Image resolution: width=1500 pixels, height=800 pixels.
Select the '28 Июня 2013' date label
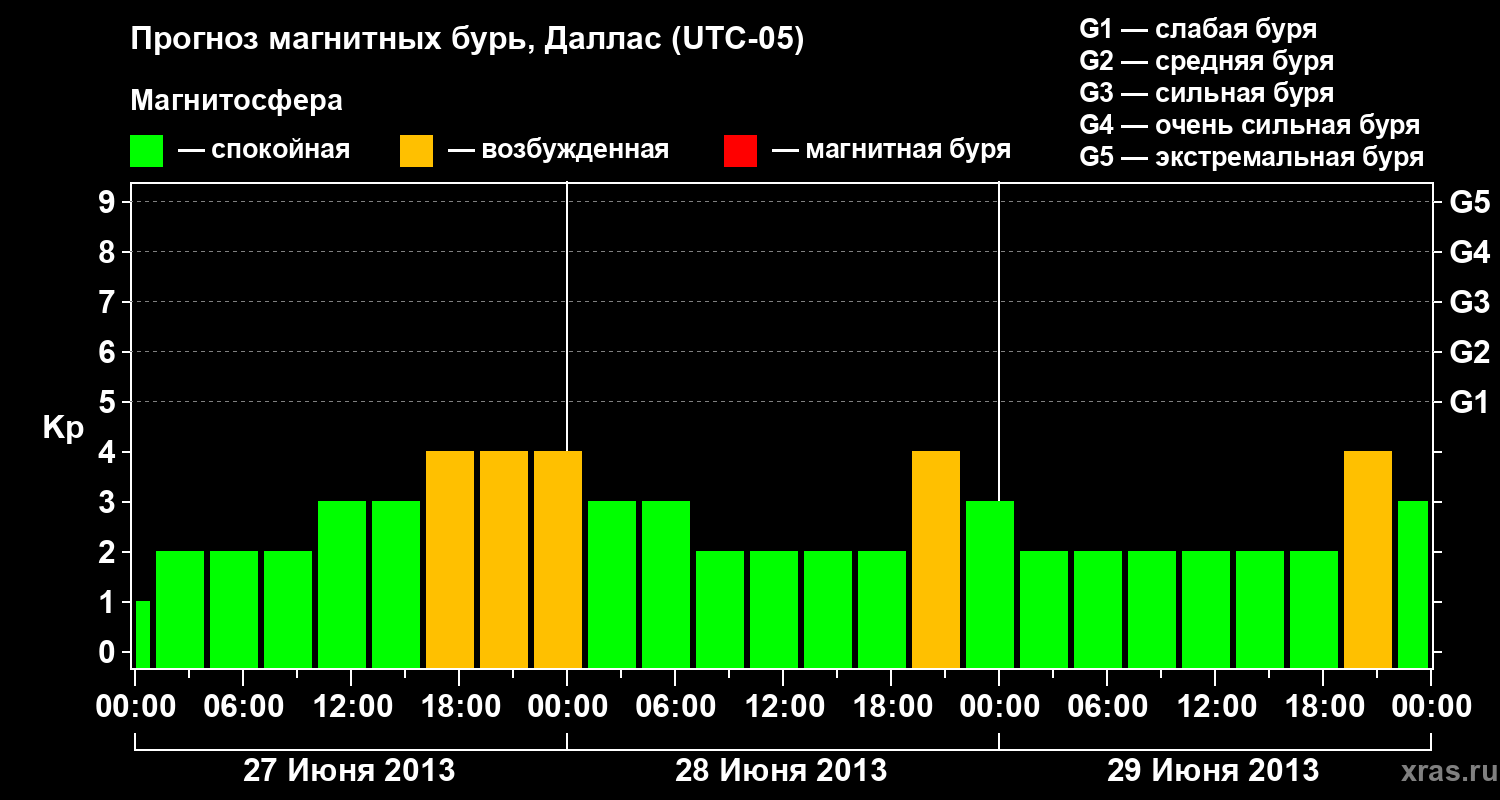(x=781, y=771)
